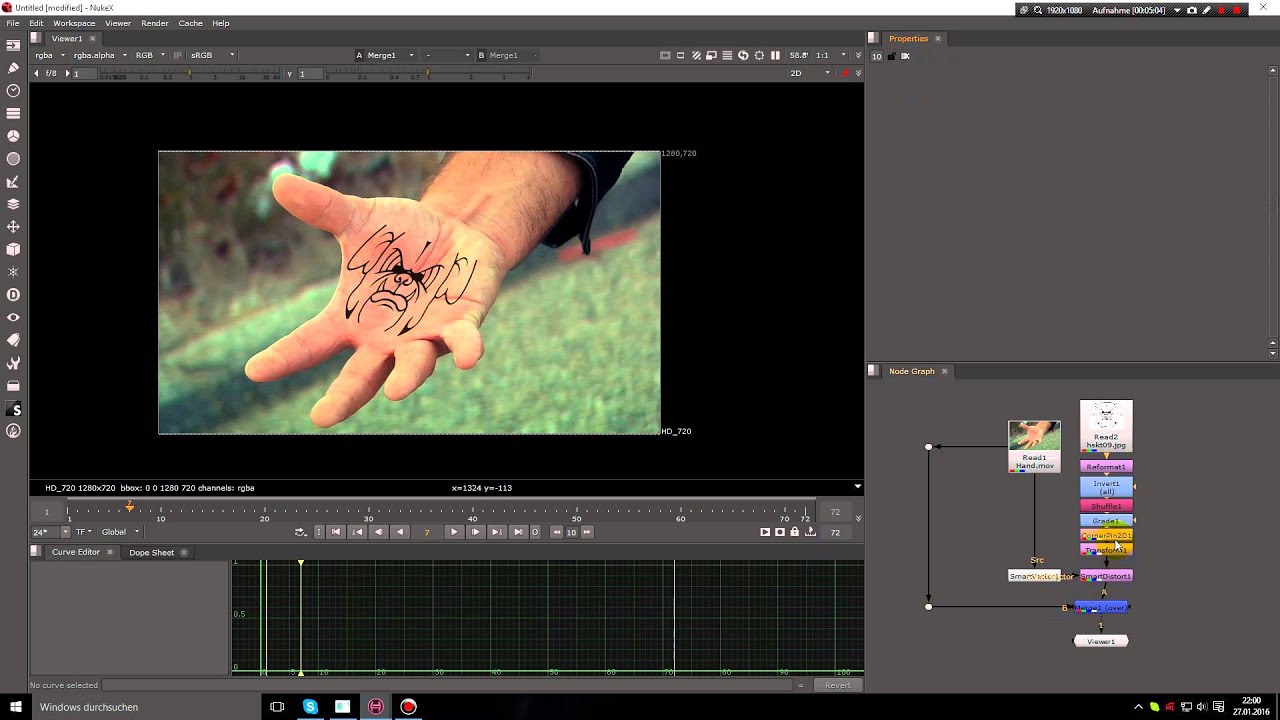This screenshot has width=1280, height=720.
Task: Select the 3D node icon (cube)
Action: [13, 249]
